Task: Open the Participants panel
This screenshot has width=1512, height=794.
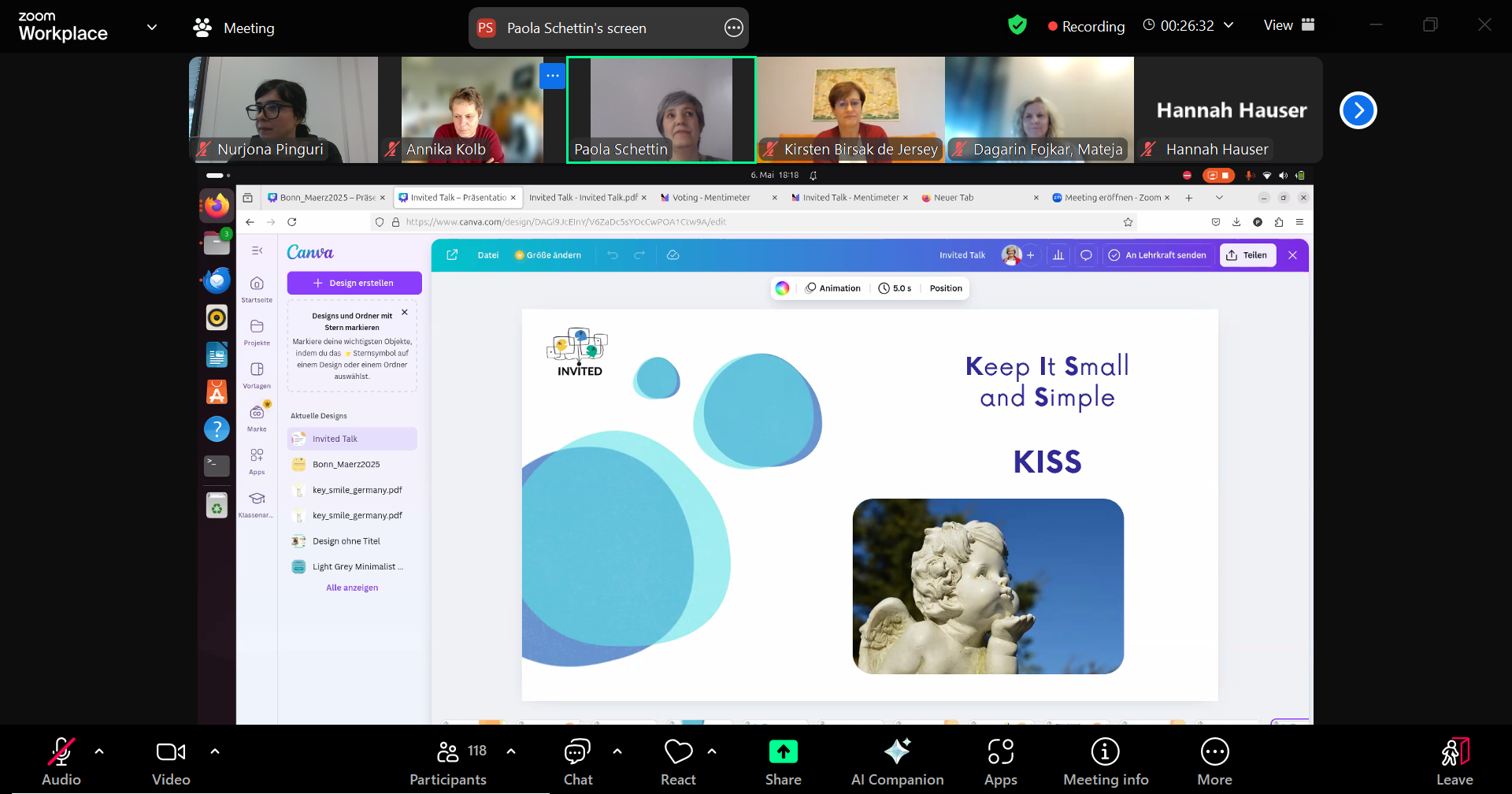Action: tap(448, 761)
